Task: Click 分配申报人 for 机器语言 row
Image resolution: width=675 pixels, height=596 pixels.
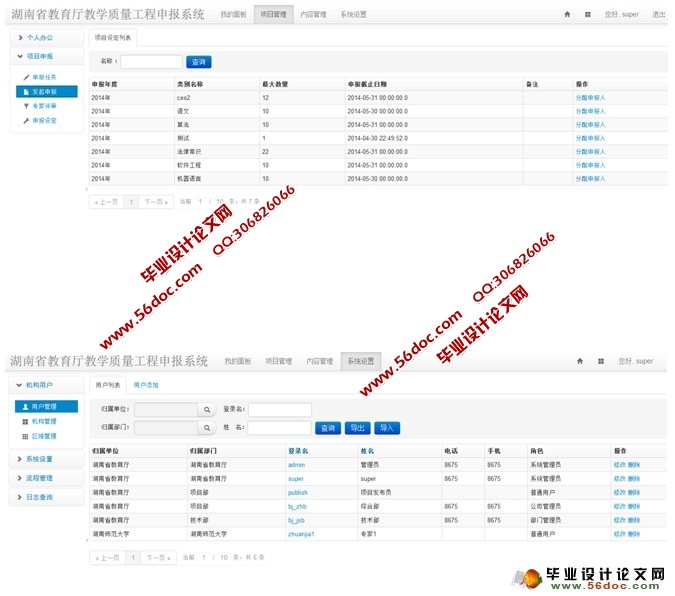Action: pyautogui.click(x=590, y=179)
